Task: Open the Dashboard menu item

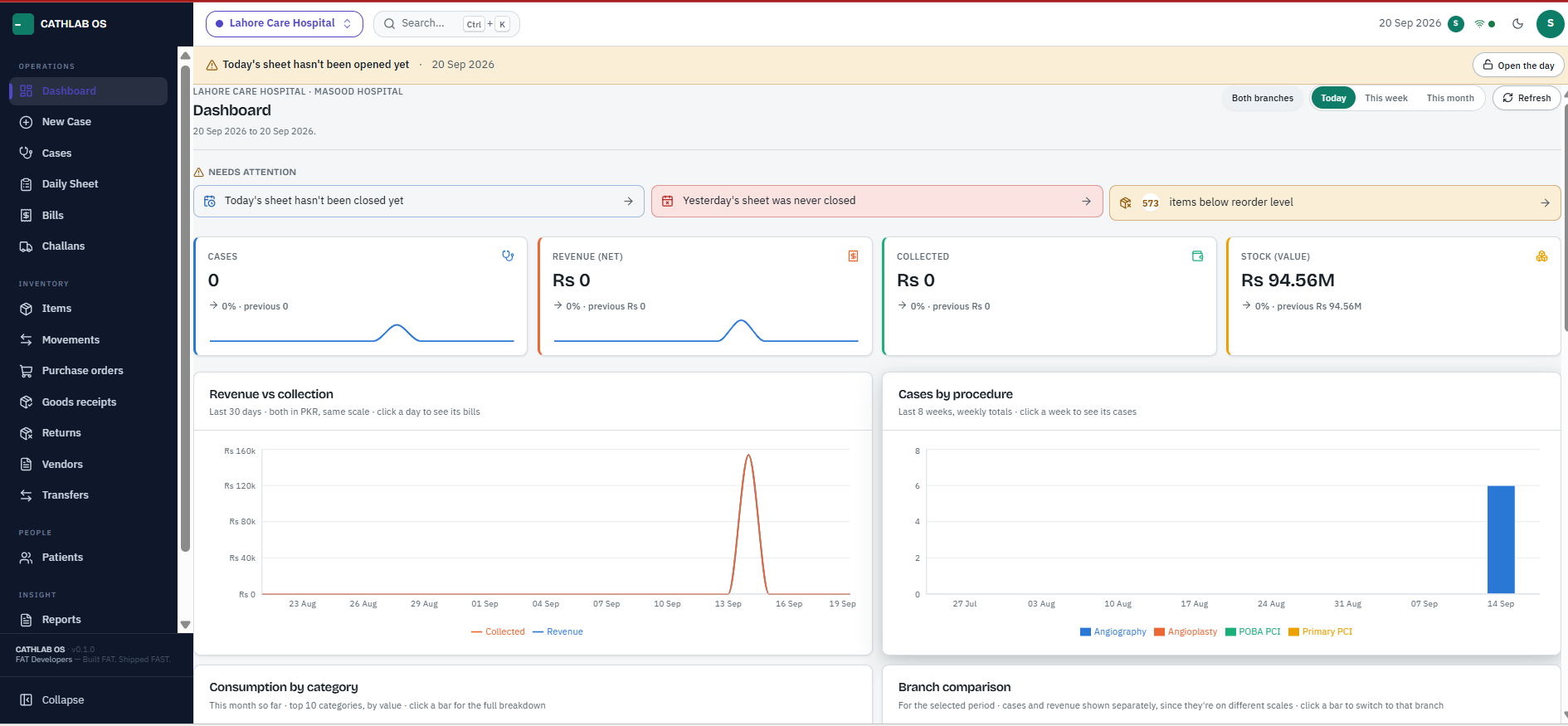Action: pos(88,91)
